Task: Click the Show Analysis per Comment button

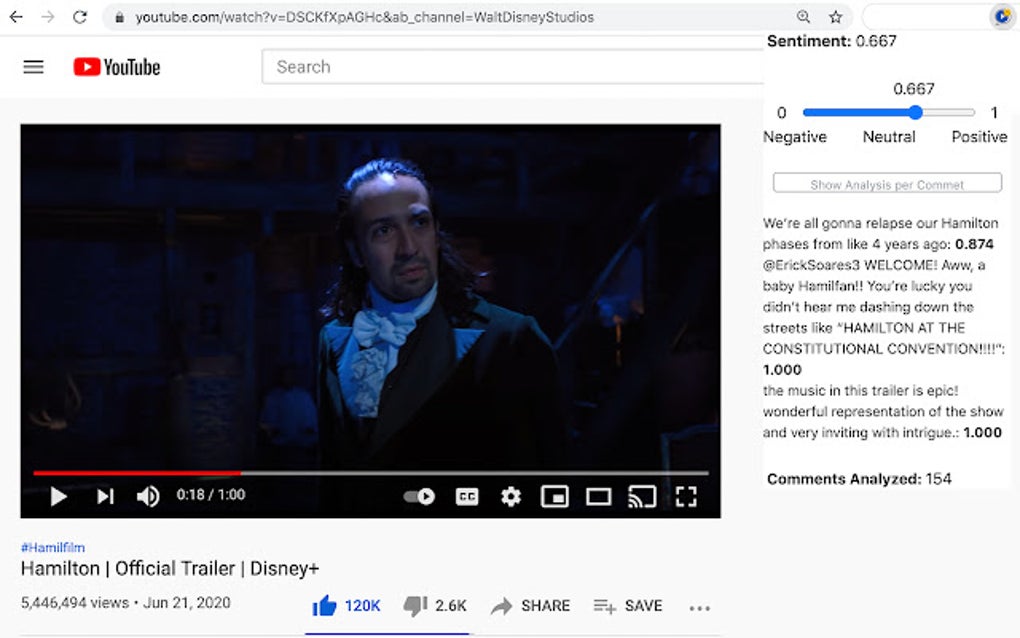Action: [886, 183]
